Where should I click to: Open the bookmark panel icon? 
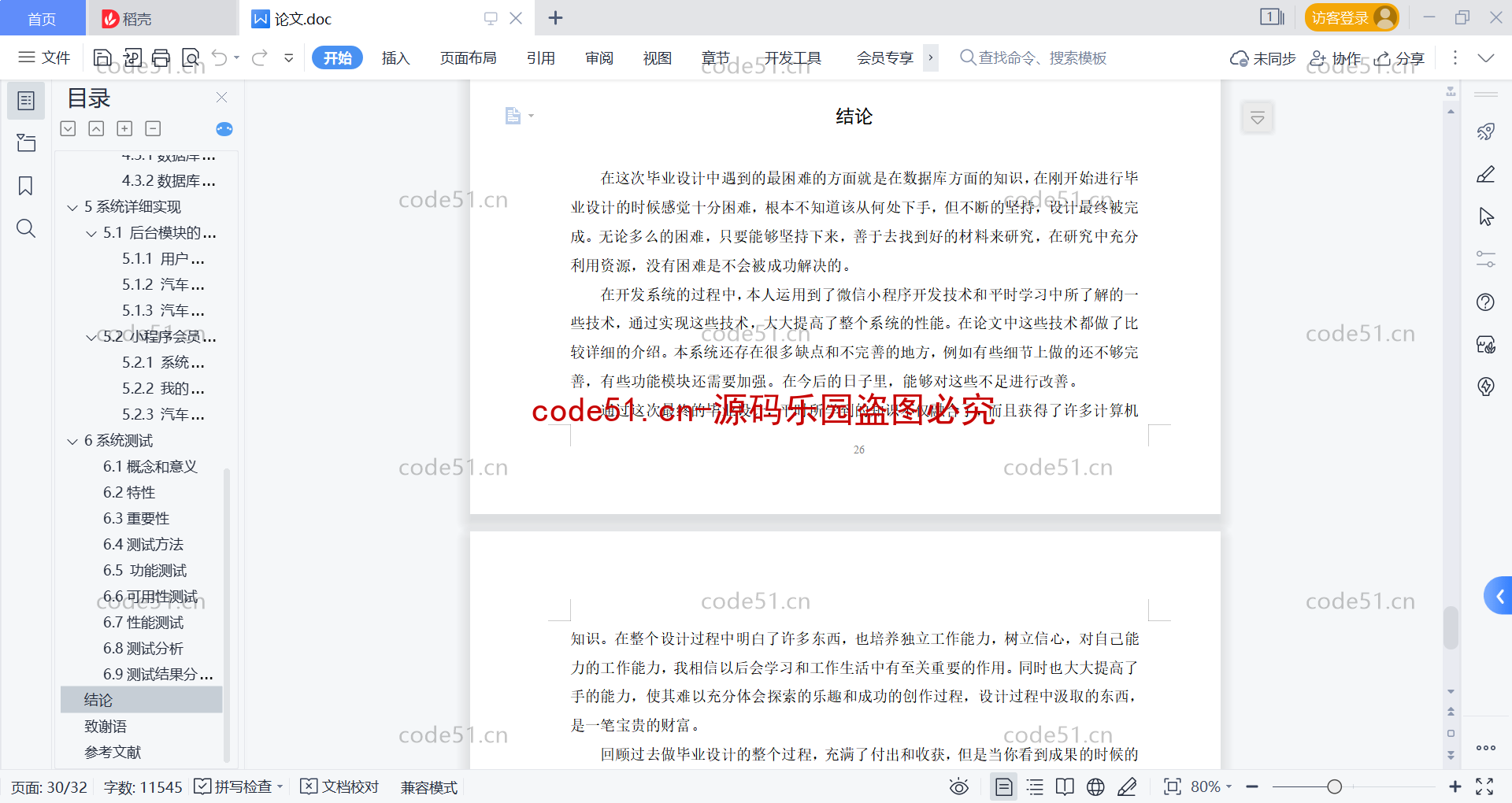pos(26,186)
